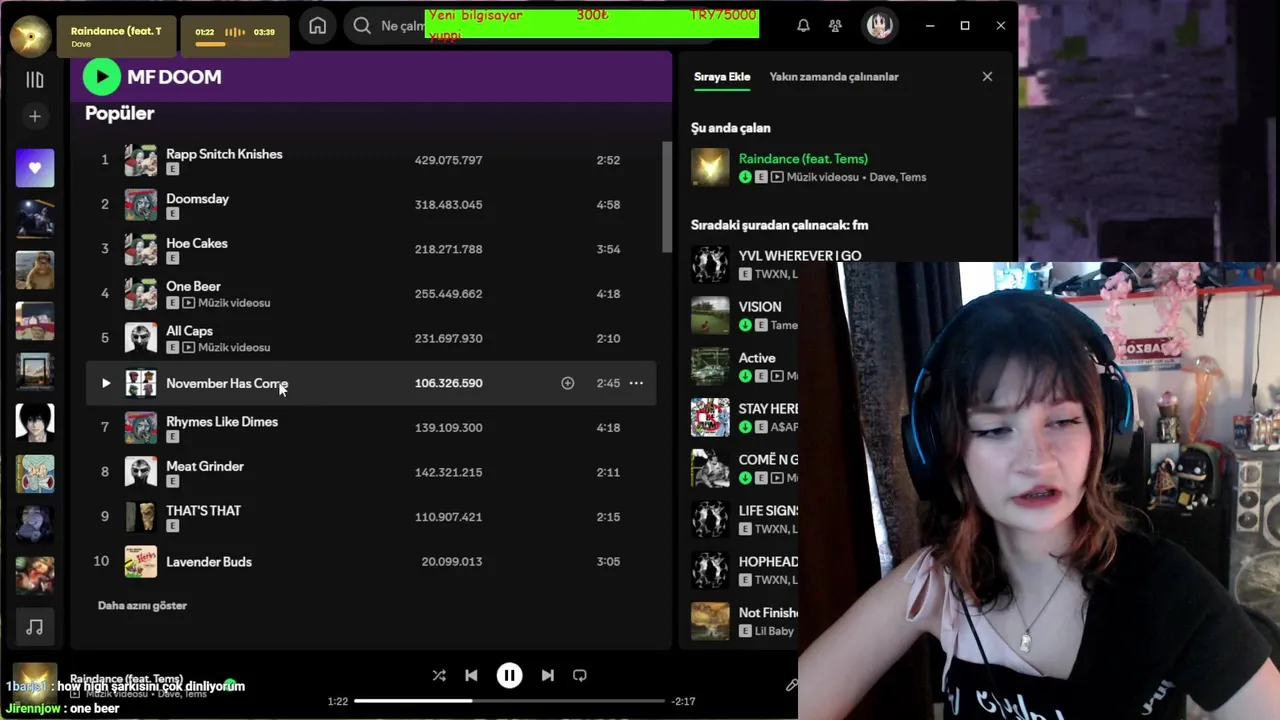Play MF DOOM with the green play button
1280x720 pixels.
[x=101, y=77]
